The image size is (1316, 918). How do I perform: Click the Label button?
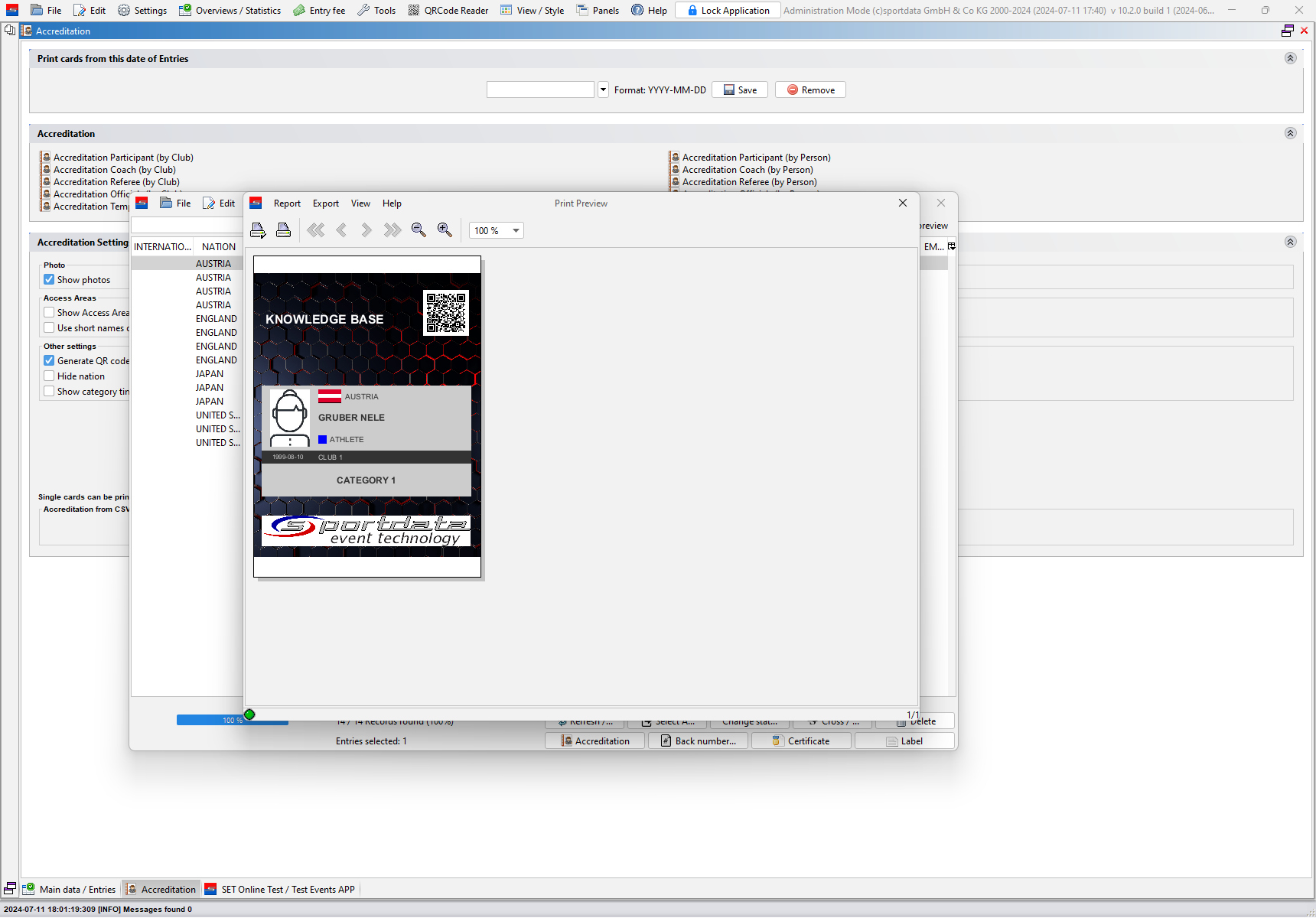click(x=904, y=741)
